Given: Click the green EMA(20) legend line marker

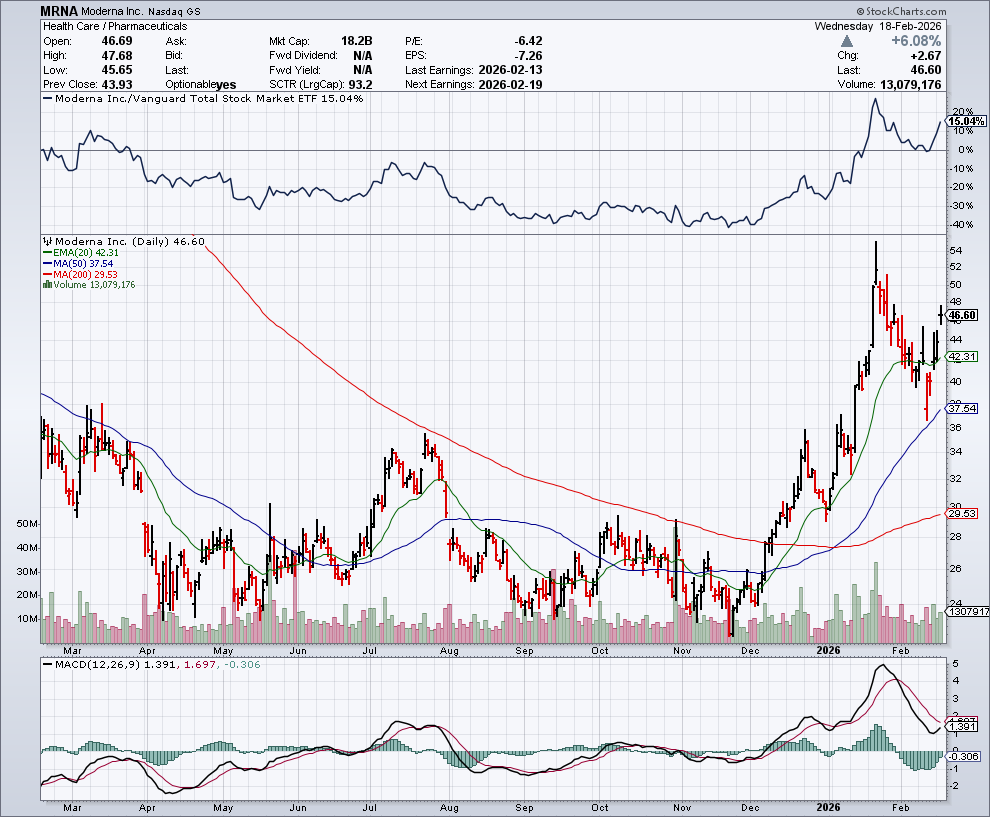Looking at the screenshot, I should [x=45, y=254].
